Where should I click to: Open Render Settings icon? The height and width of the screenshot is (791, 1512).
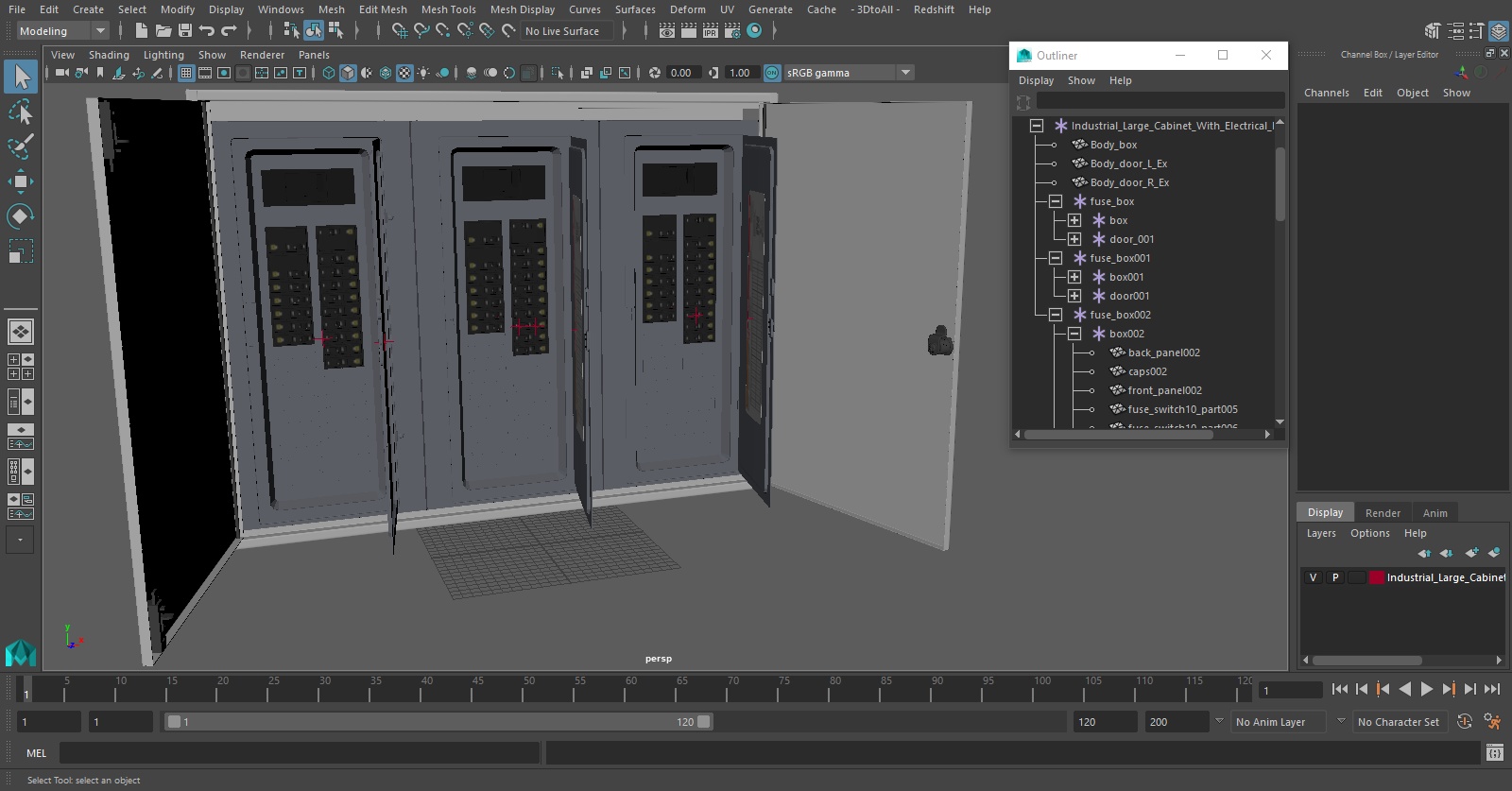(732, 31)
